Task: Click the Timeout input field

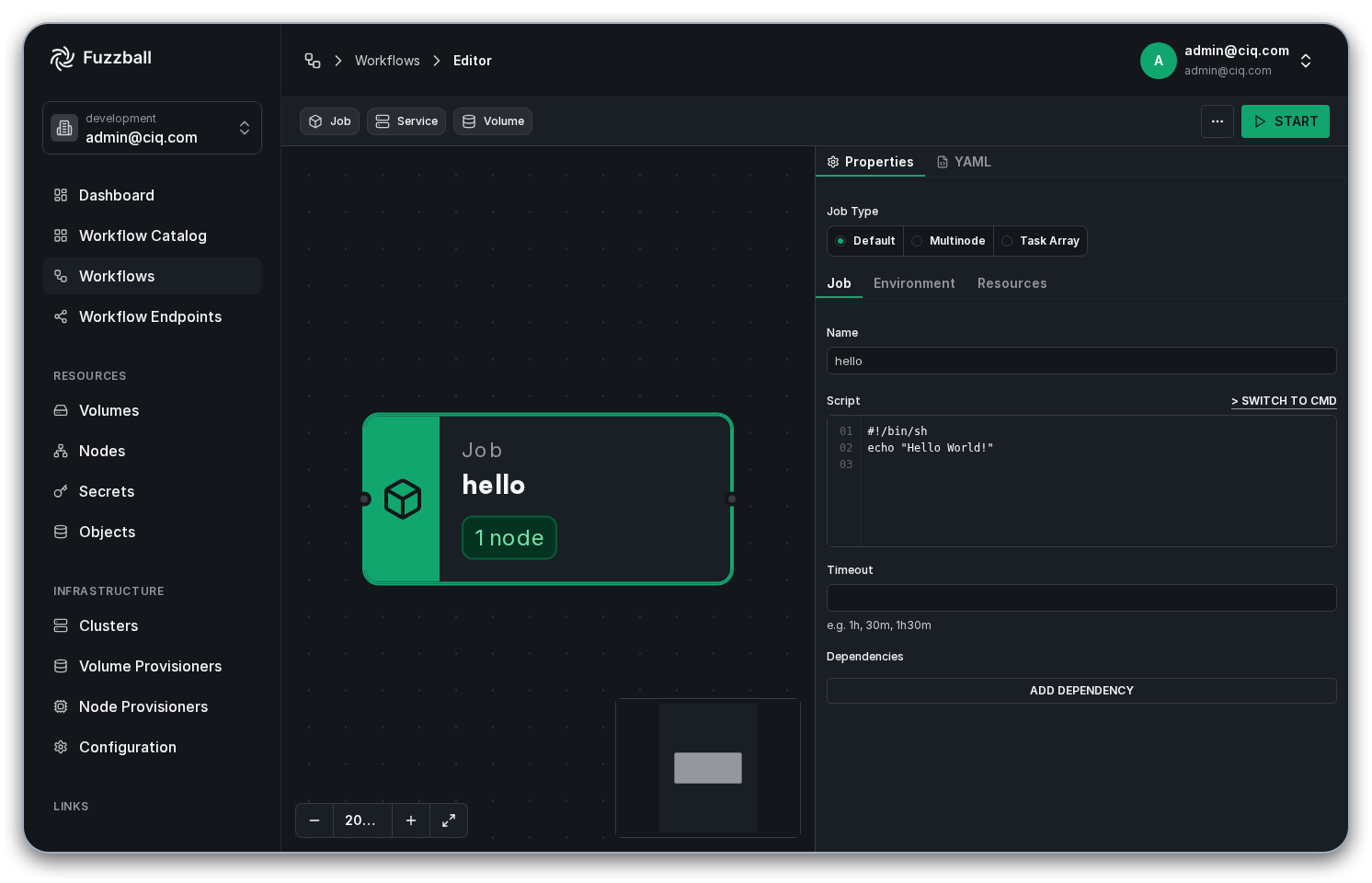Action: (1081, 598)
